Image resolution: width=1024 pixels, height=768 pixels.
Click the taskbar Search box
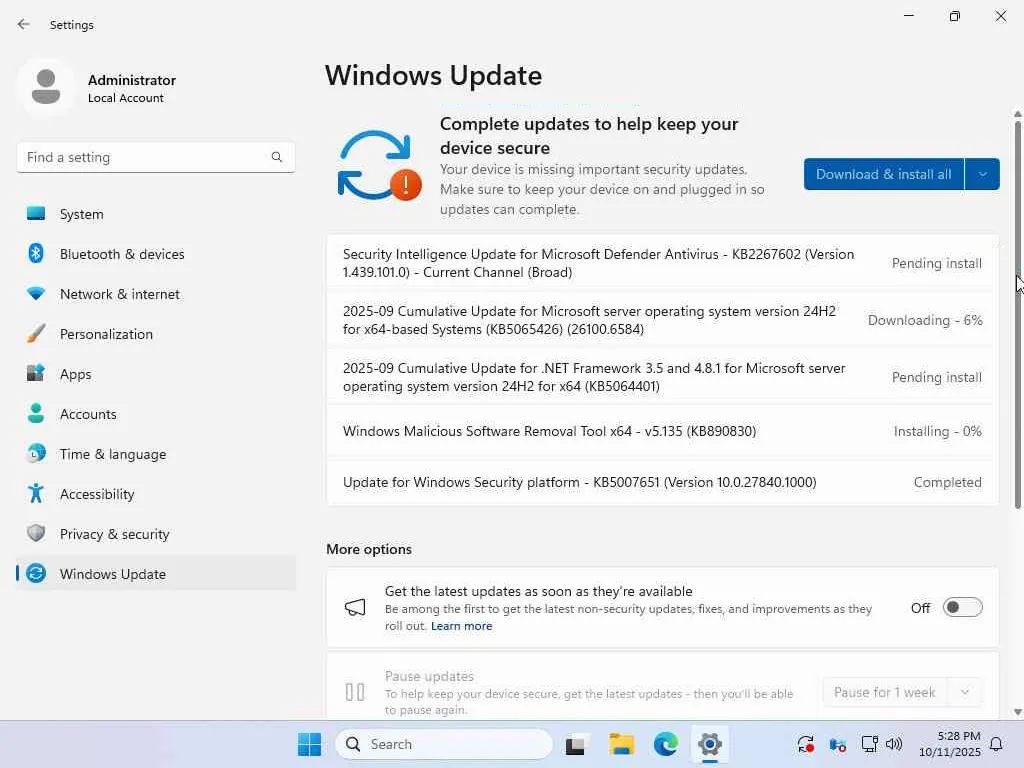tap(444, 744)
